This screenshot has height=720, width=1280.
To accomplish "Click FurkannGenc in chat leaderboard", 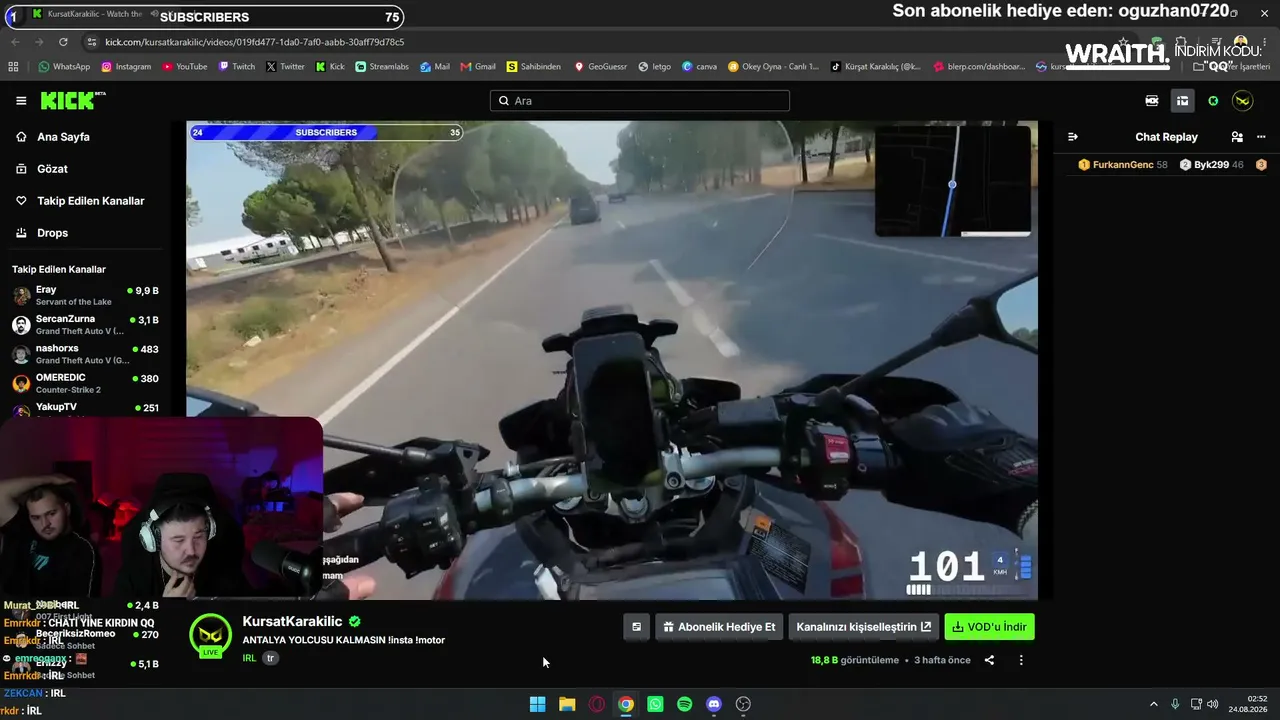I will point(1123,165).
